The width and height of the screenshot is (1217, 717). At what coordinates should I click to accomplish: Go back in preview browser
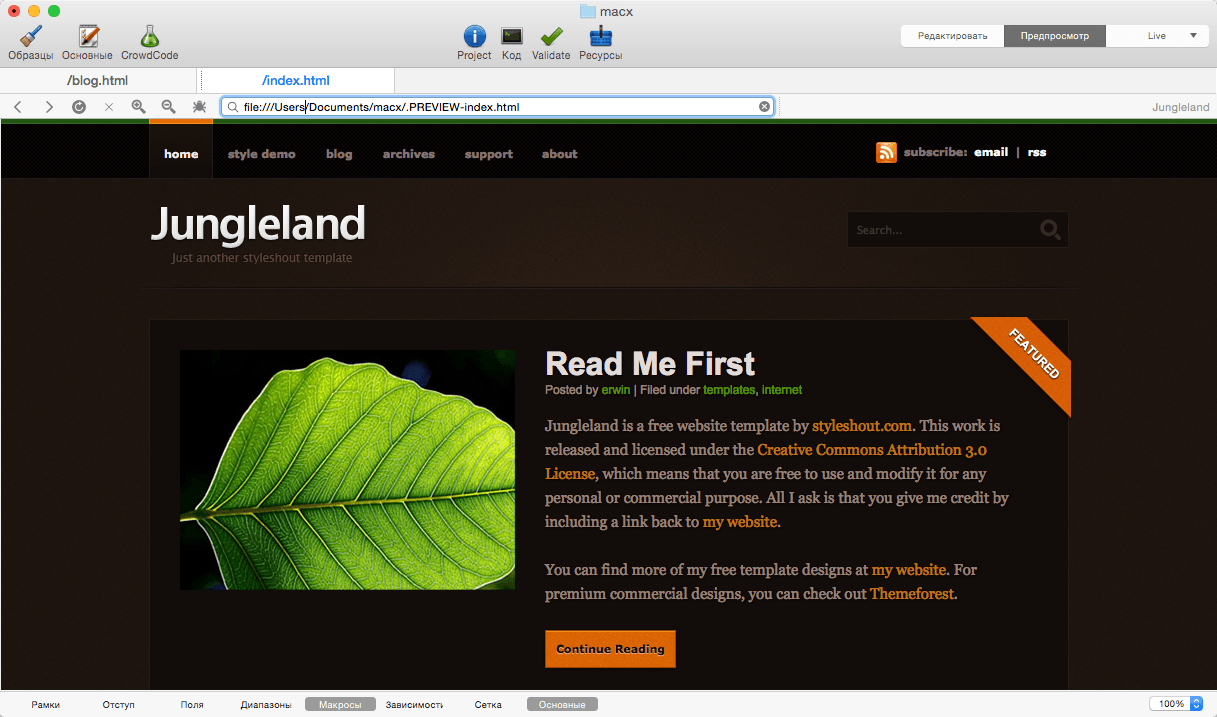pyautogui.click(x=18, y=106)
